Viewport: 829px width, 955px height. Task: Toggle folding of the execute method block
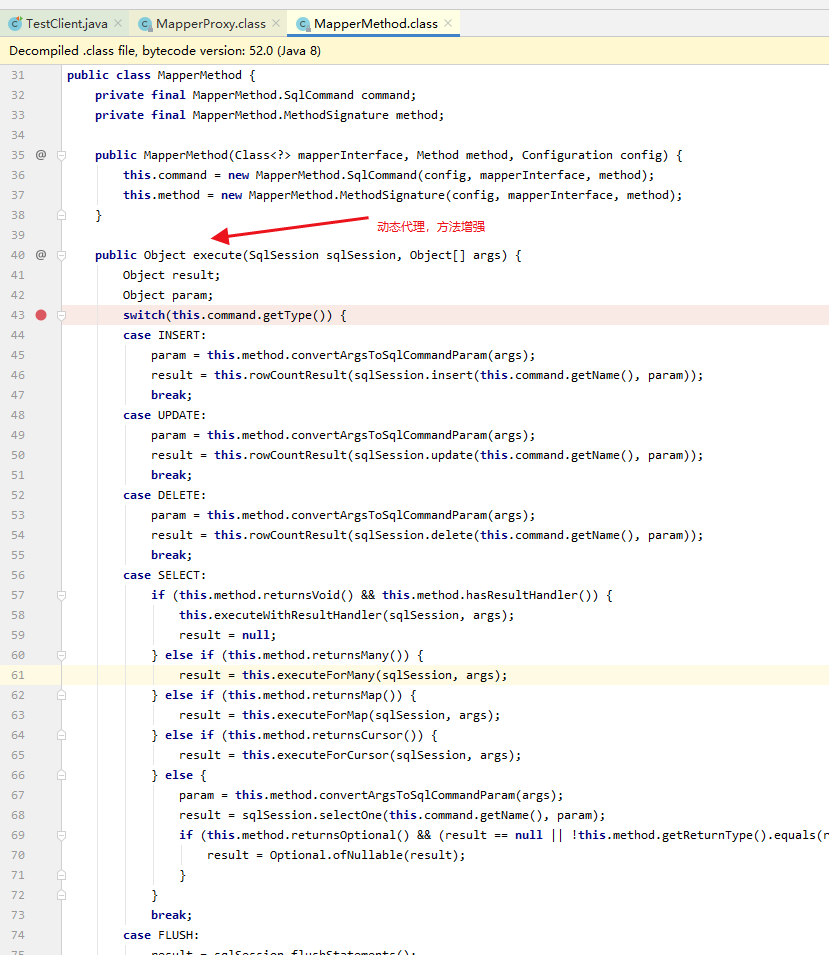(x=60, y=255)
